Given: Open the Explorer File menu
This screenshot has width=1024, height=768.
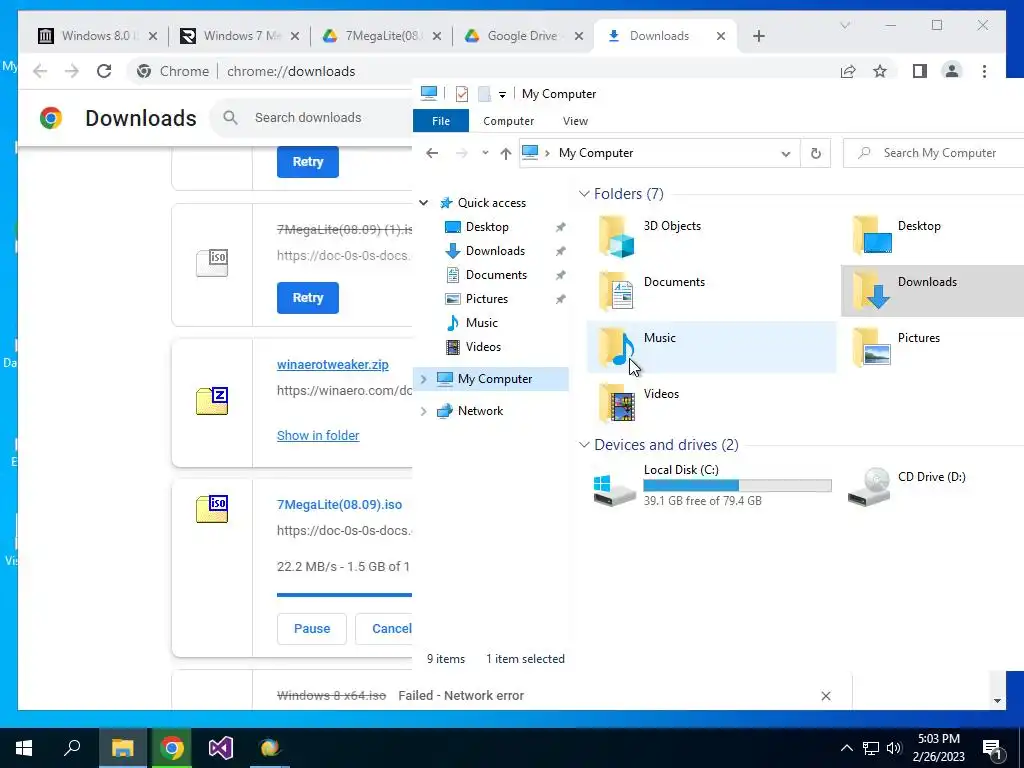Looking at the screenshot, I should click(441, 121).
